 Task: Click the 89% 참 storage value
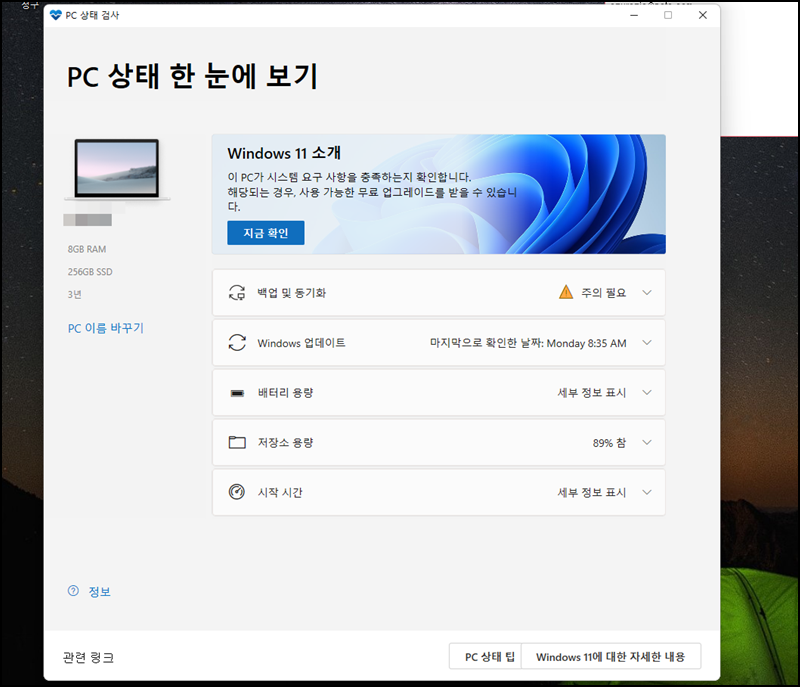[609, 443]
